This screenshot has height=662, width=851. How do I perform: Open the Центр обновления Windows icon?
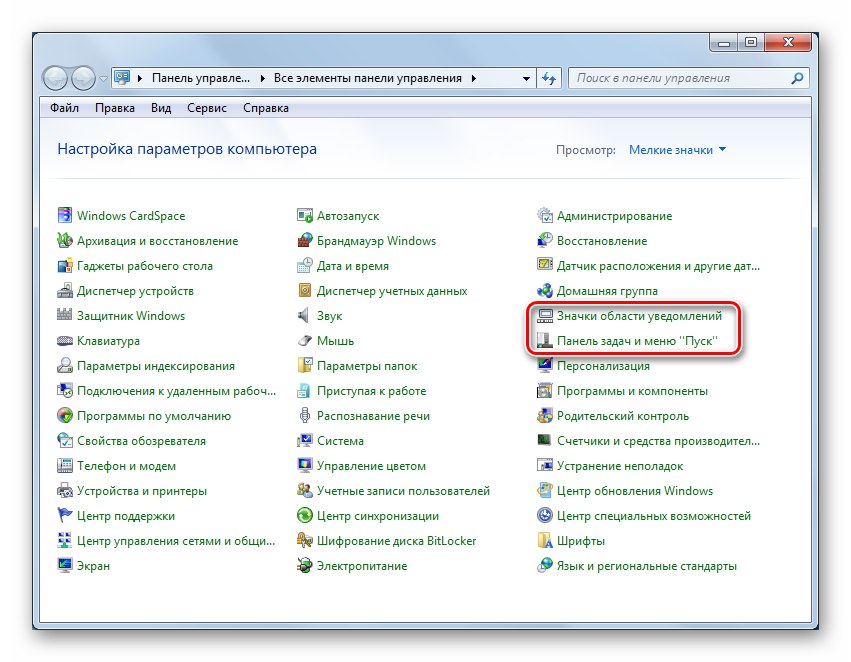(545, 491)
